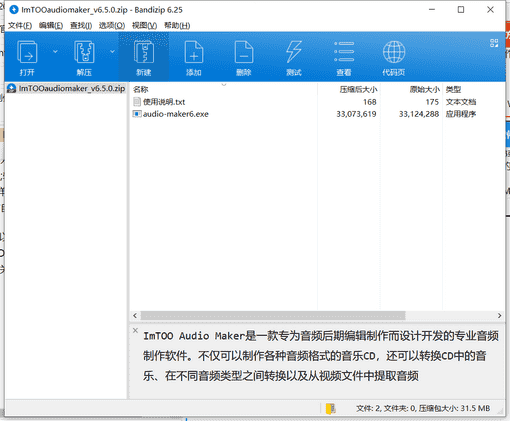Image resolution: width=510 pixels, height=421 pixels.
Task: Click the yellow archive icon in status bar
Action: tap(331, 408)
